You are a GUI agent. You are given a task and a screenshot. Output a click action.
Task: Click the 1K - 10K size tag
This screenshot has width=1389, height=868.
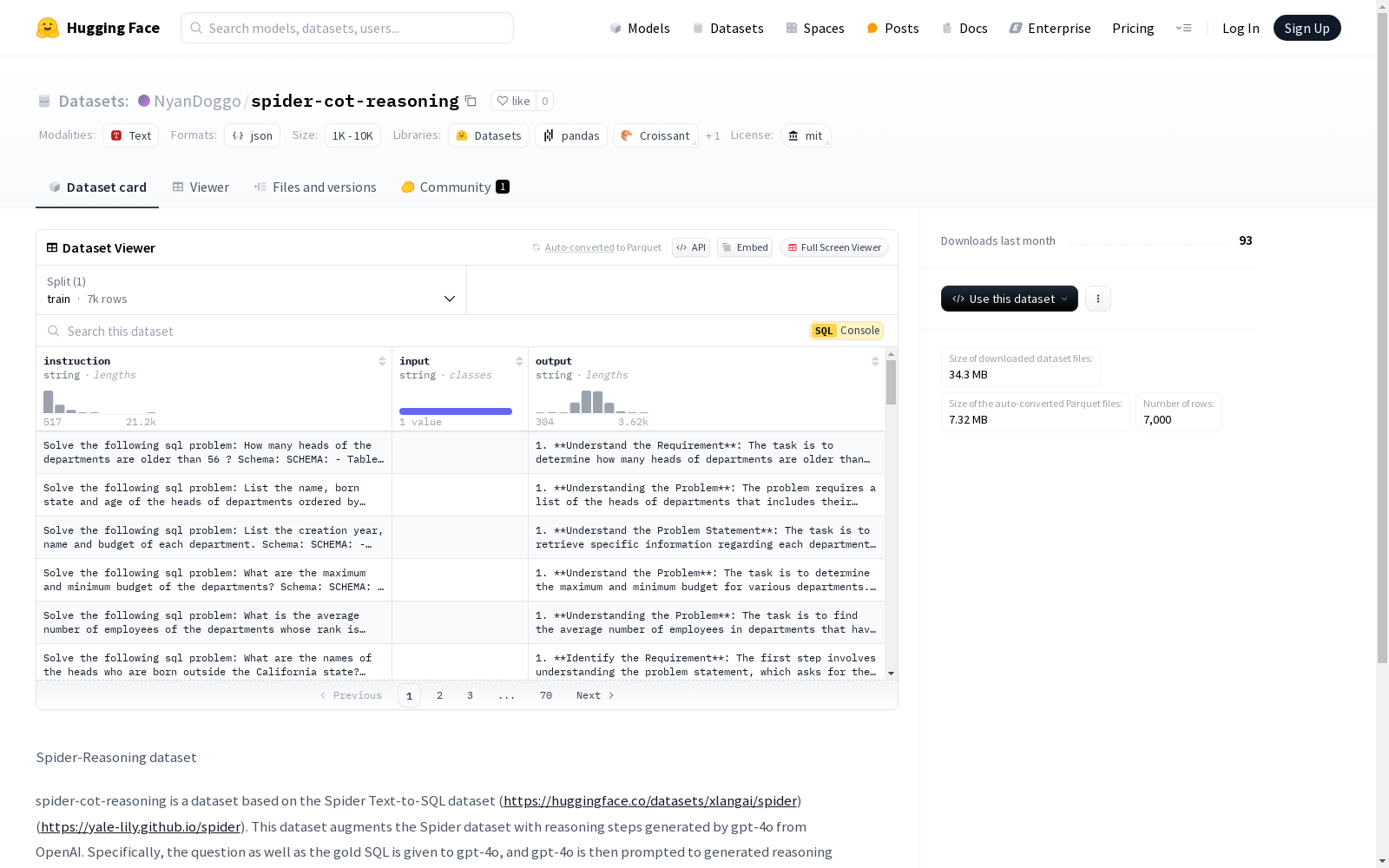click(x=352, y=135)
